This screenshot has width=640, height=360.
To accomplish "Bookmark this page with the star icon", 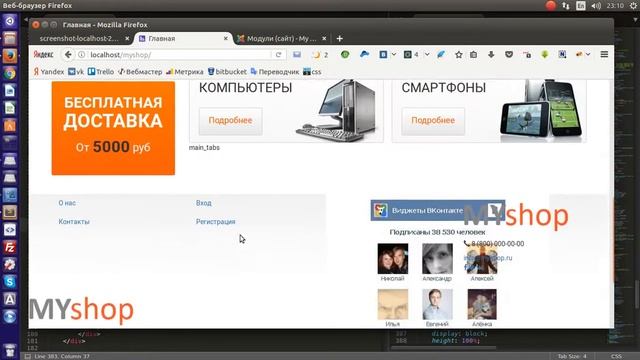I will click(459, 54).
